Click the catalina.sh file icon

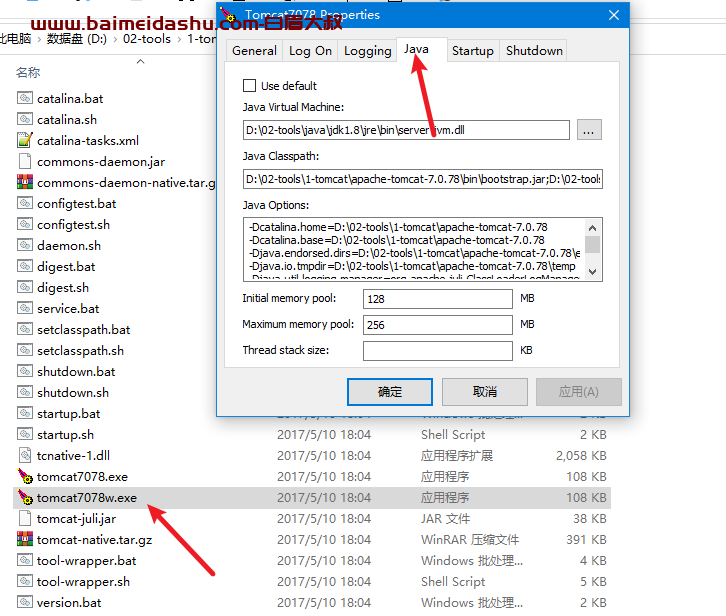25,119
